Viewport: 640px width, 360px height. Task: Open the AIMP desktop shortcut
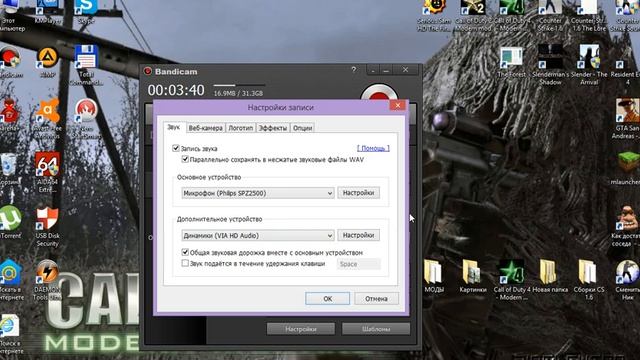[x=47, y=62]
